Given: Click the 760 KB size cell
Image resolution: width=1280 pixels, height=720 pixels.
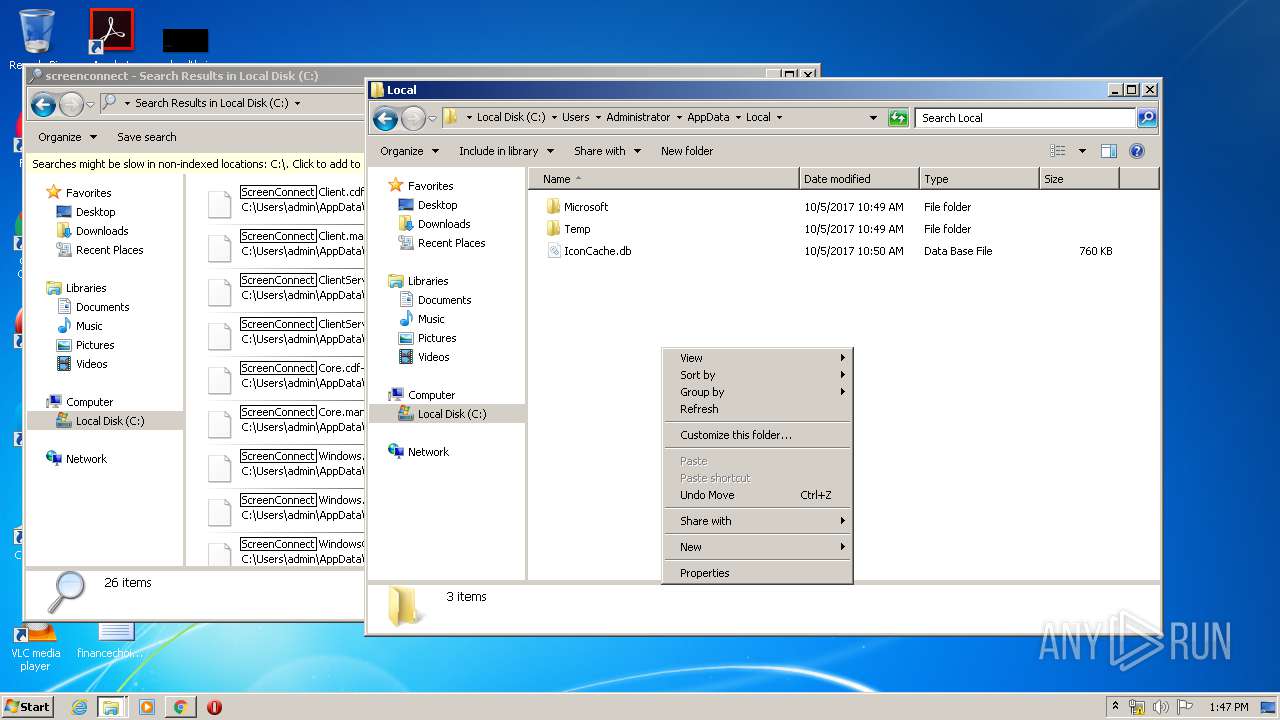Looking at the screenshot, I should [x=1096, y=251].
